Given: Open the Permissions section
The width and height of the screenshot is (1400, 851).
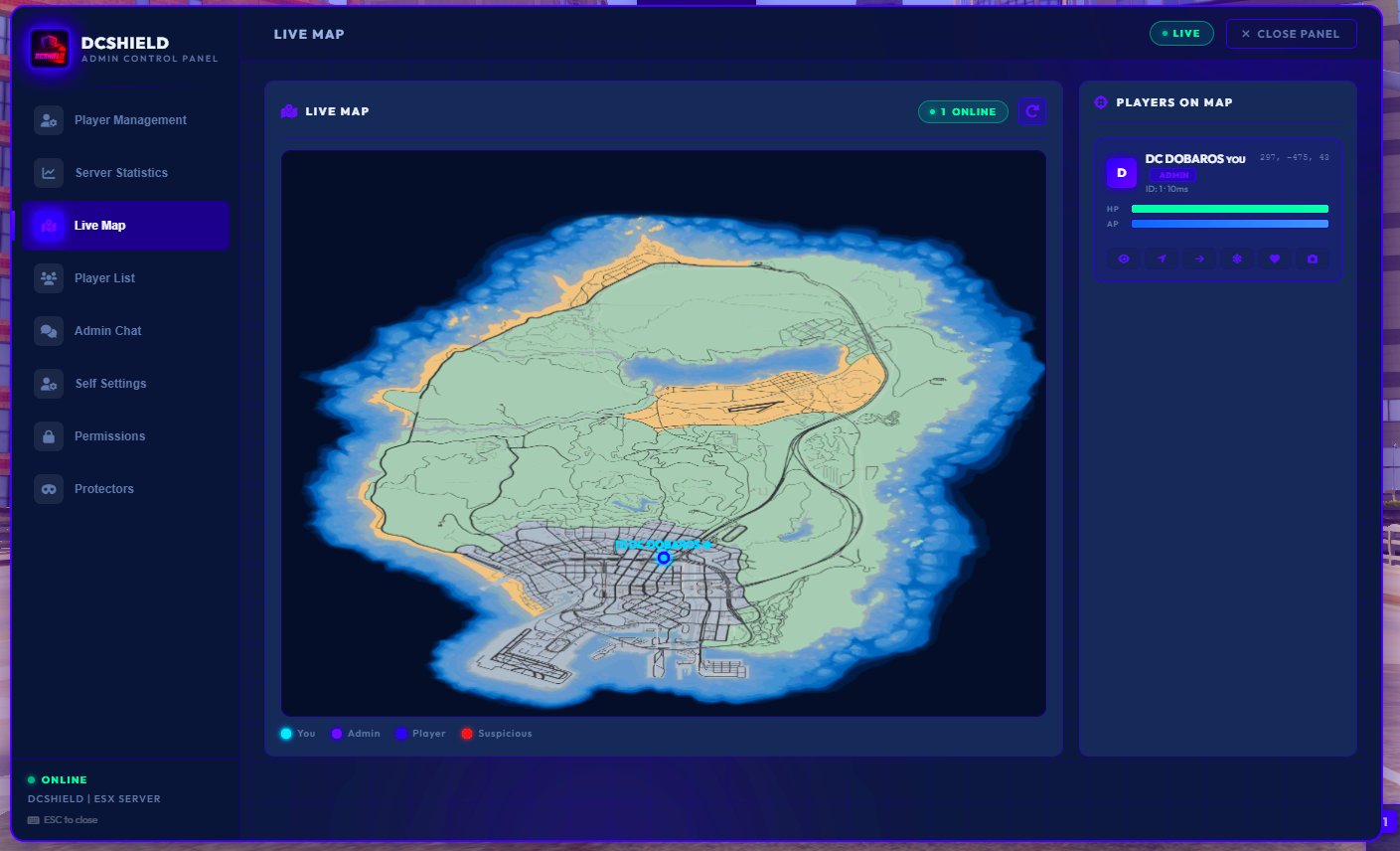Looking at the screenshot, I should tap(126, 436).
